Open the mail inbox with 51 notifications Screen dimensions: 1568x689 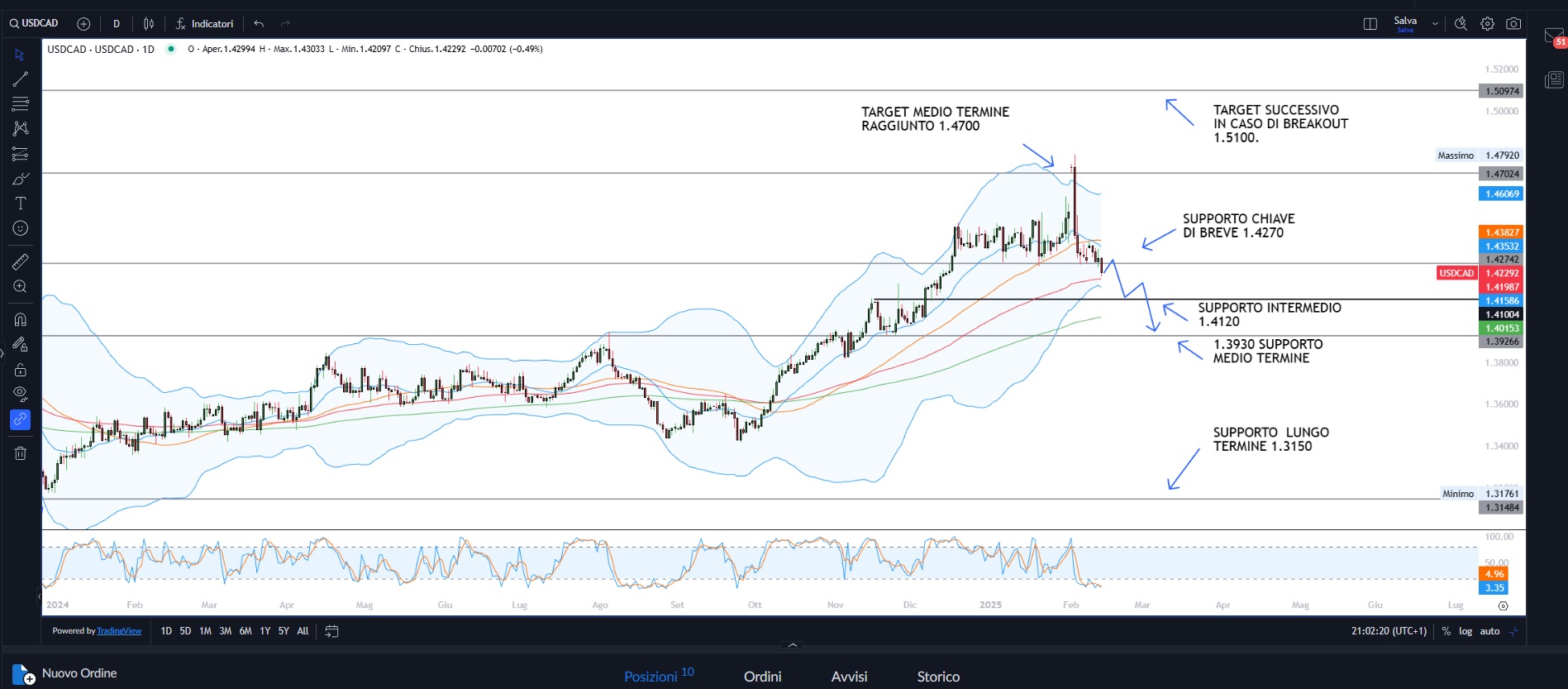tap(1553, 36)
